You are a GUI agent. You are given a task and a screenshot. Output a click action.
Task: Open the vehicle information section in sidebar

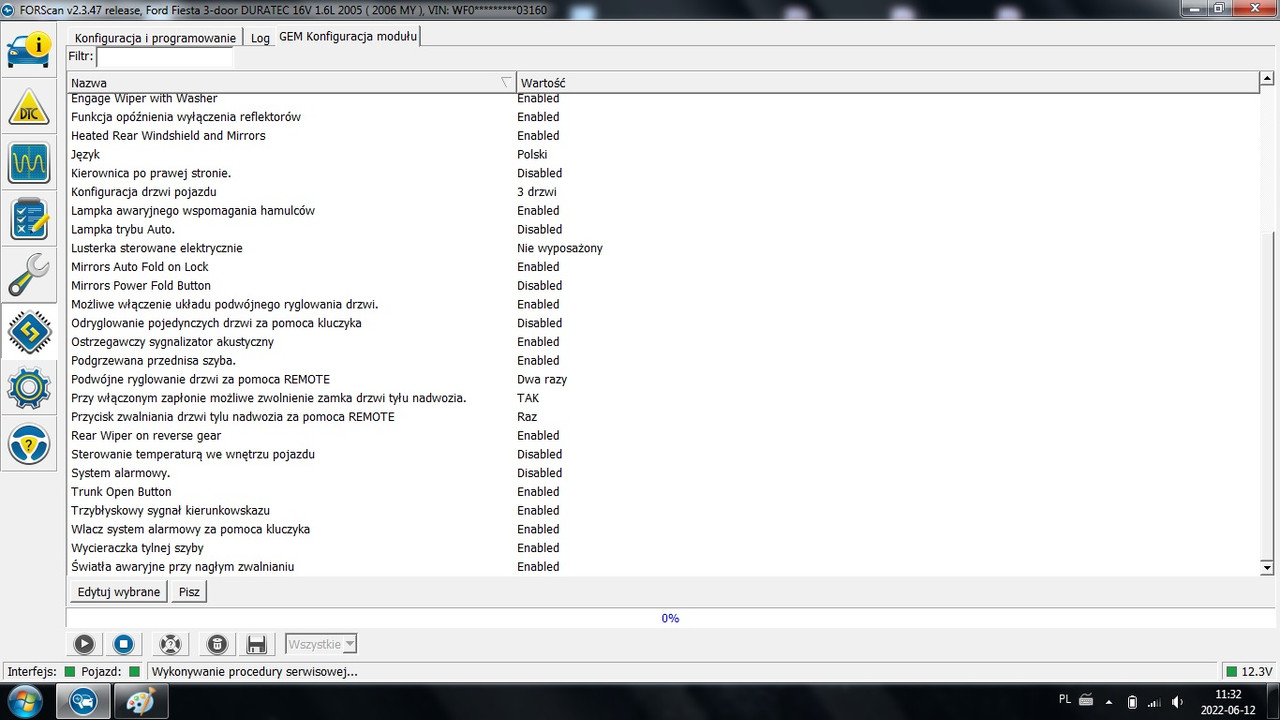[x=29, y=49]
